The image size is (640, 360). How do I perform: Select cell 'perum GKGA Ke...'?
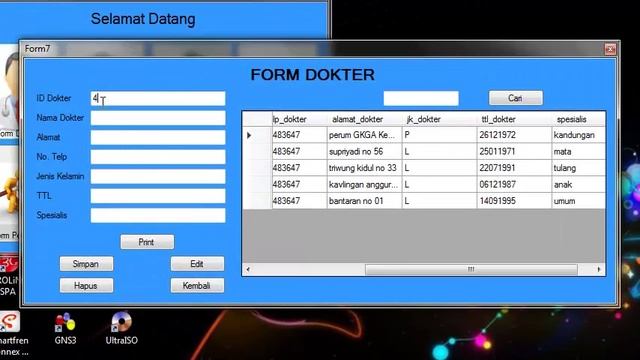364,135
